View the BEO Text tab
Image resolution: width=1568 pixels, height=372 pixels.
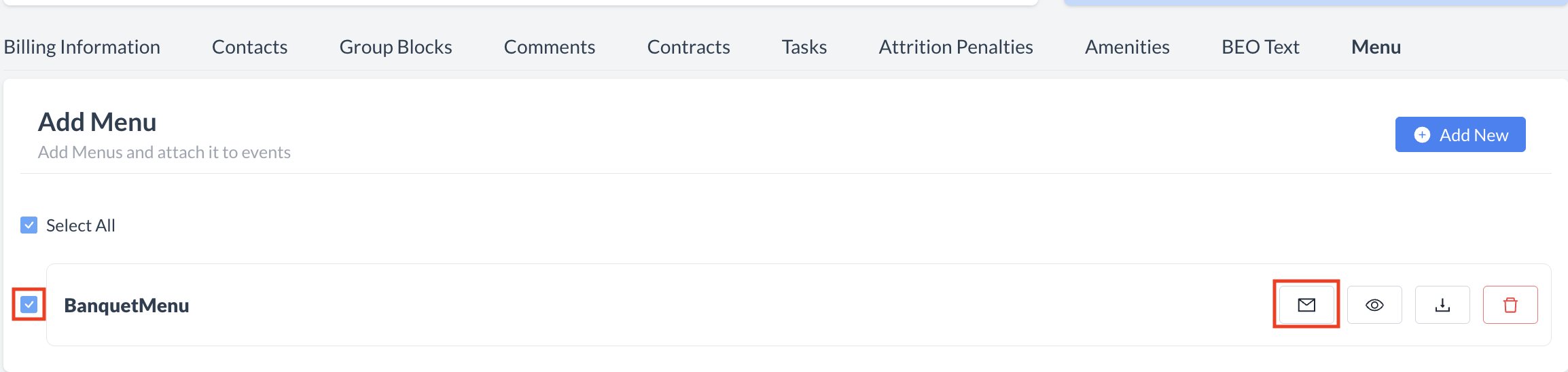click(1260, 47)
